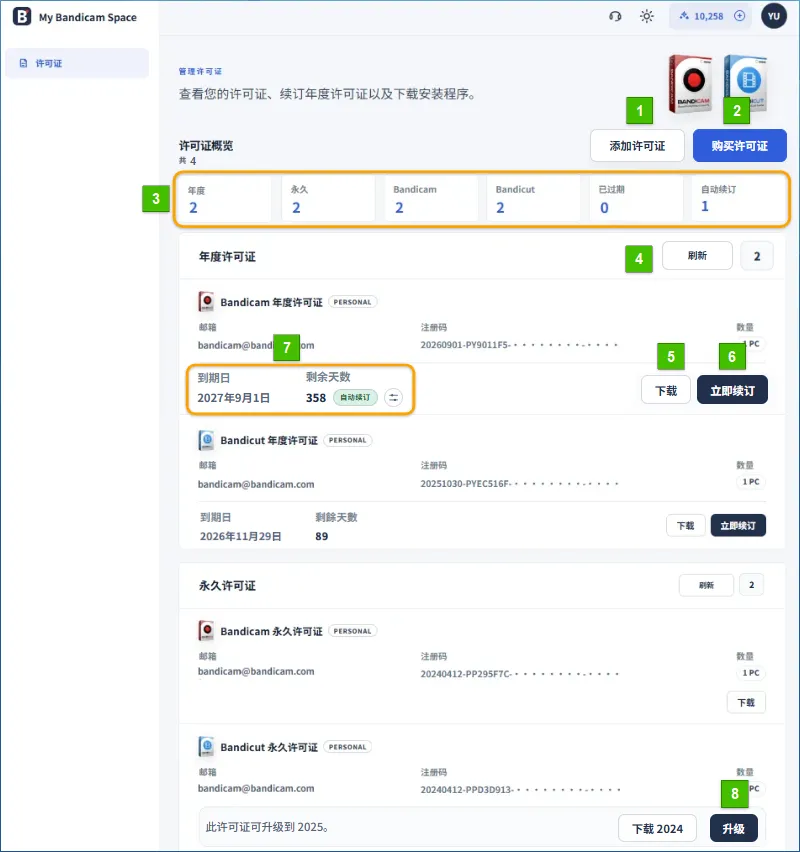Click PERSONAL tag on Bandicam 年度许可证
800x852 pixels.
click(352, 302)
